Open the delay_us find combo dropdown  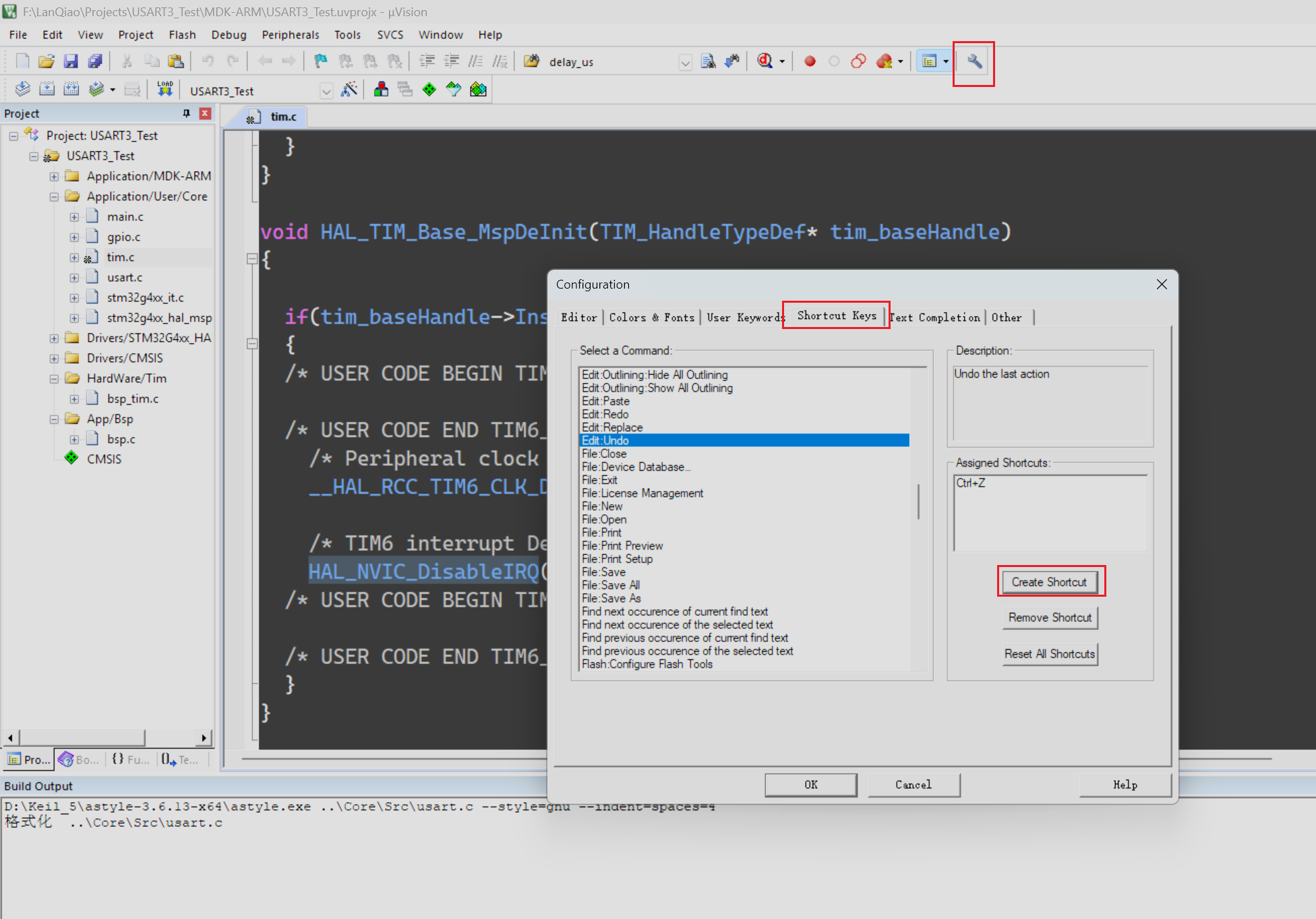click(x=685, y=63)
